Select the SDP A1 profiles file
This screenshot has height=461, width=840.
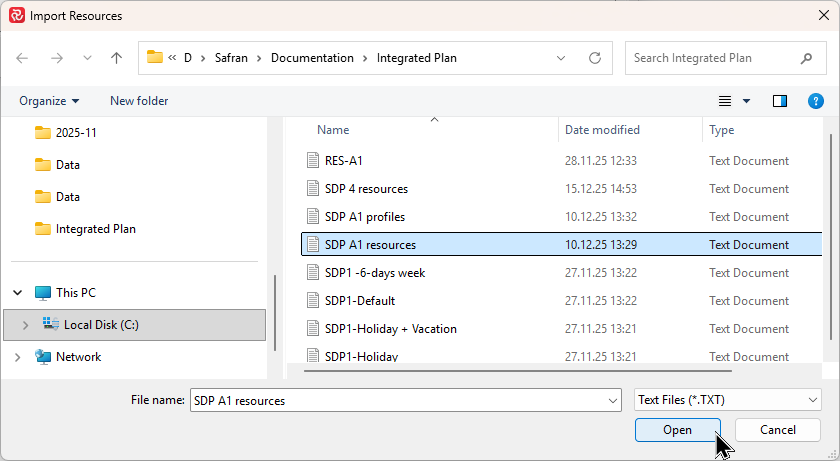(x=365, y=216)
